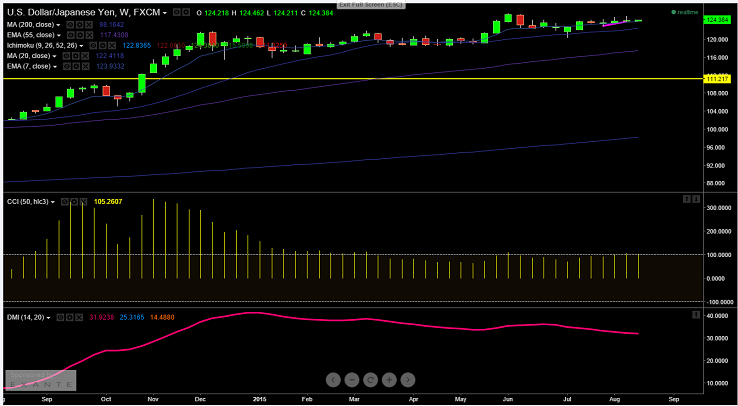
Task: Open settings for MA (20, close)
Action: (76, 56)
